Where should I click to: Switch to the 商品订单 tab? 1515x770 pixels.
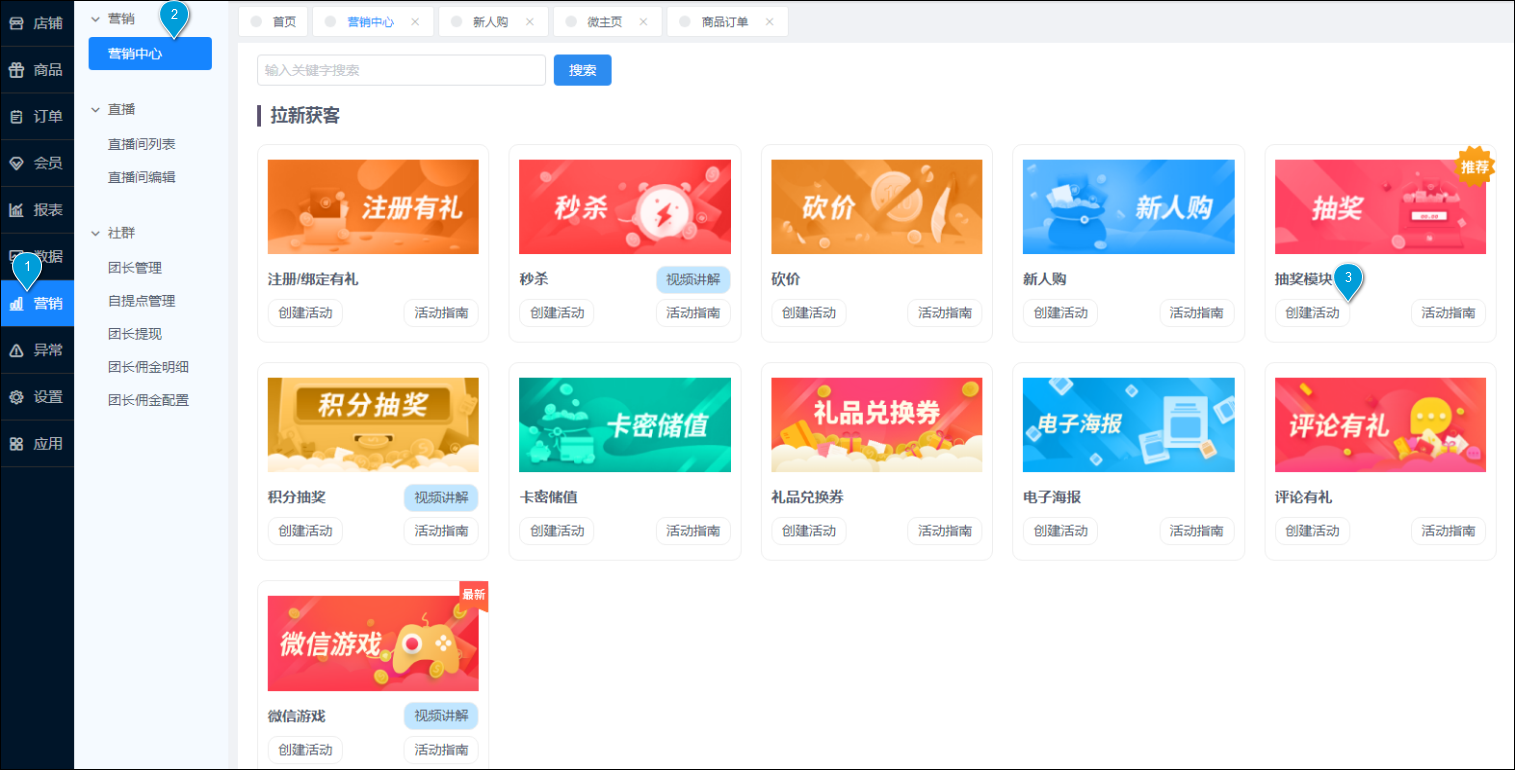pyautogui.click(x=726, y=22)
